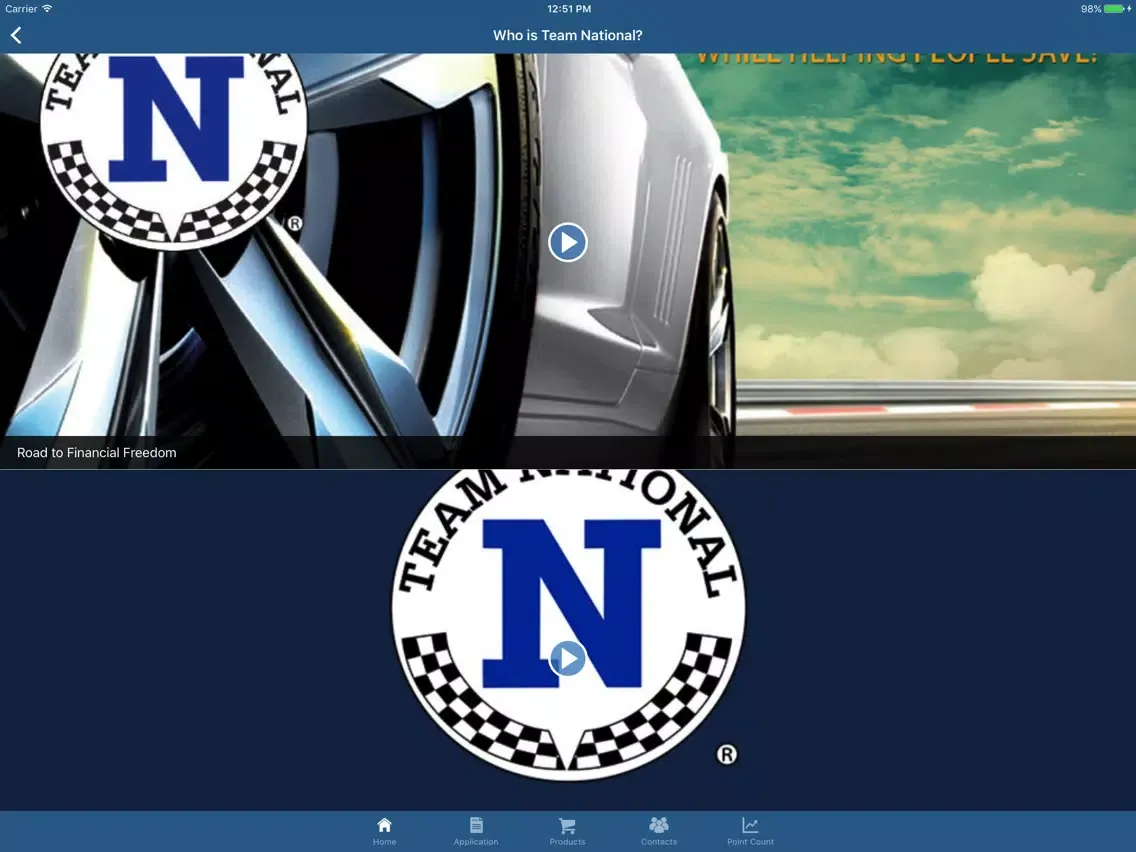The height and width of the screenshot is (852, 1136).
Task: Click the 'Who is Team National?' title
Action: (x=567, y=36)
